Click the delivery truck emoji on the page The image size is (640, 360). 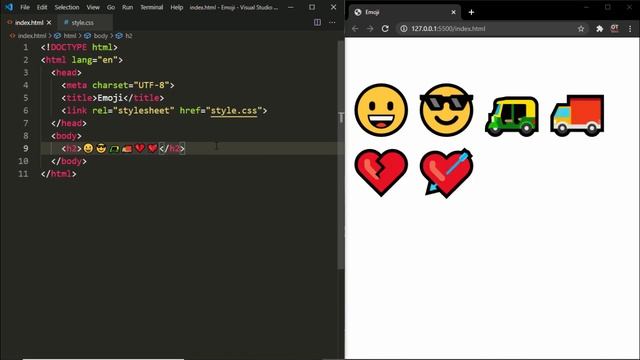(577, 115)
